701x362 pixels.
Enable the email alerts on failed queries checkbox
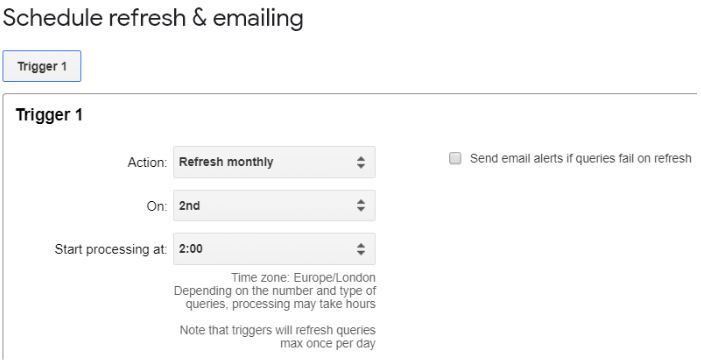click(x=455, y=159)
